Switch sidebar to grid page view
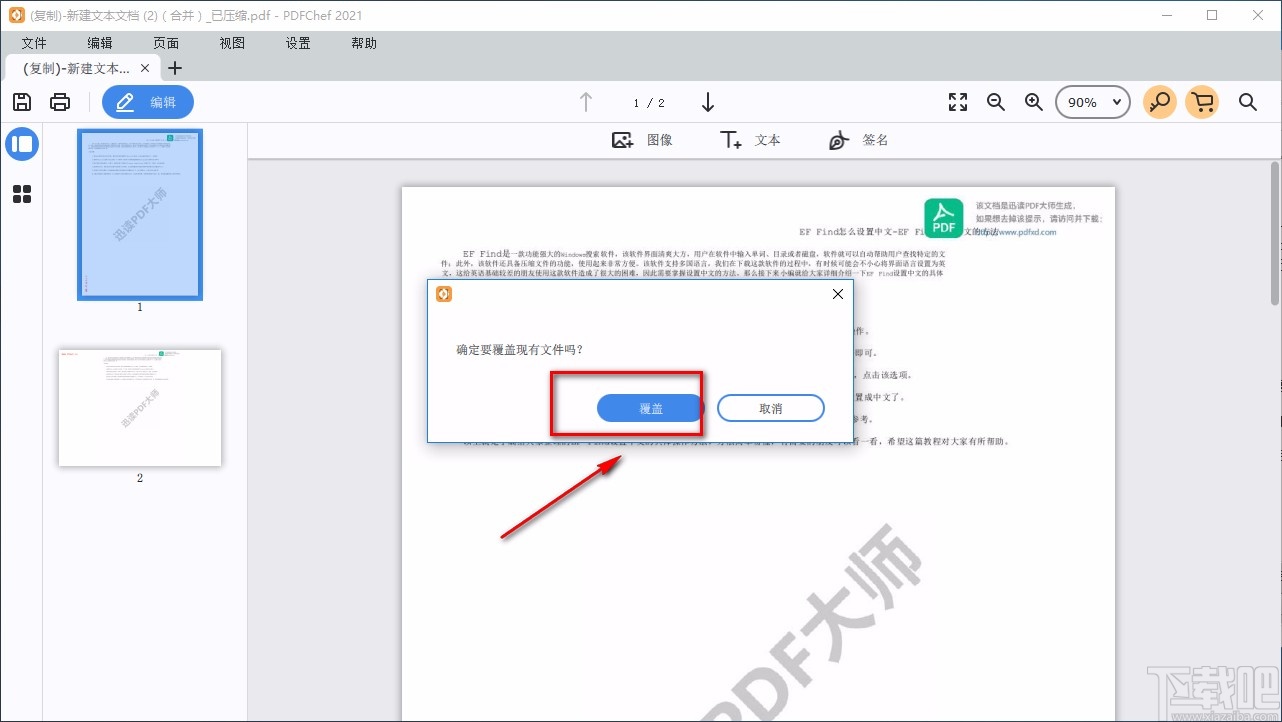1282x722 pixels. tap(22, 194)
